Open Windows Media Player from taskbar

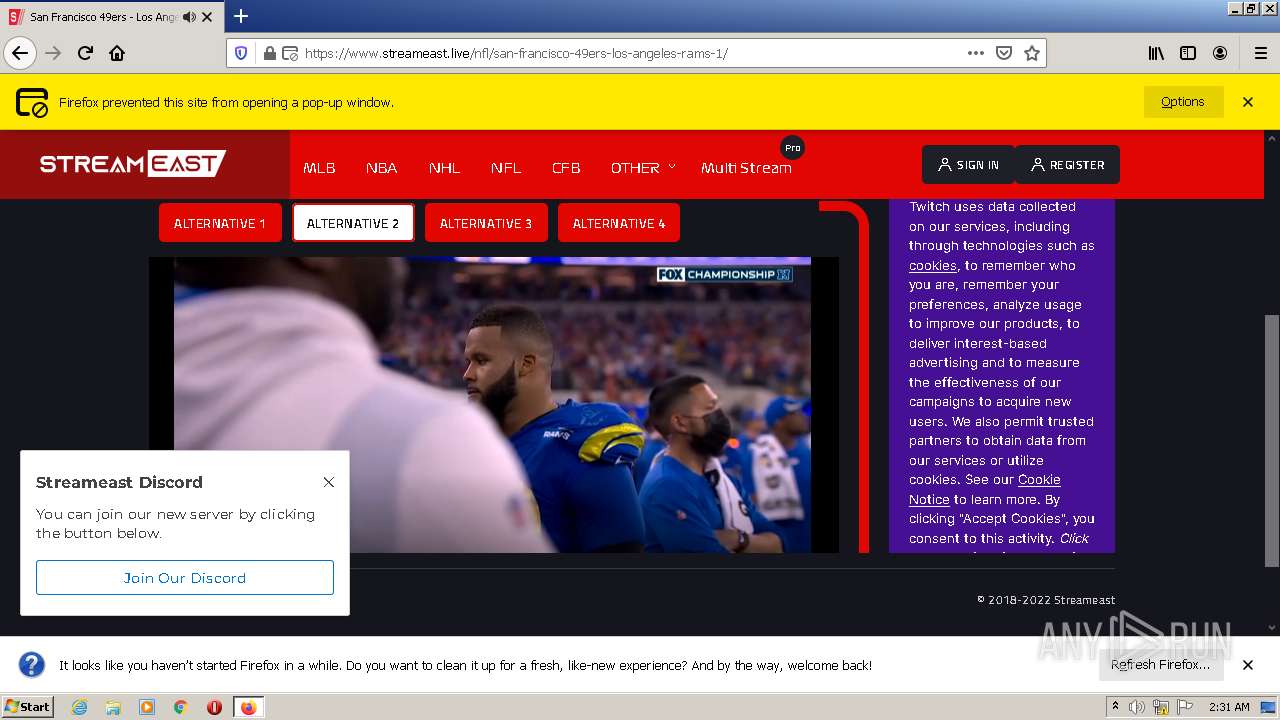147,707
